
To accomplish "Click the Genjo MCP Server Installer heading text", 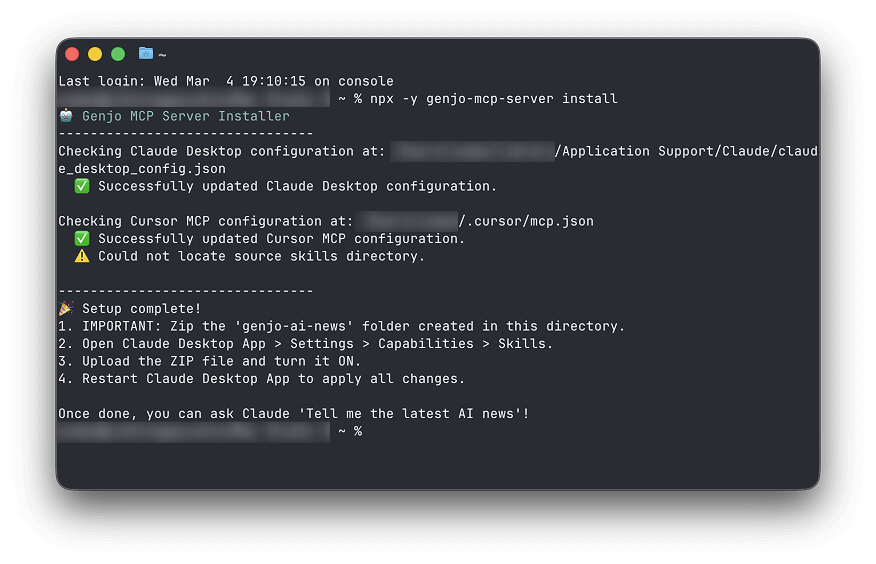I will point(186,116).
